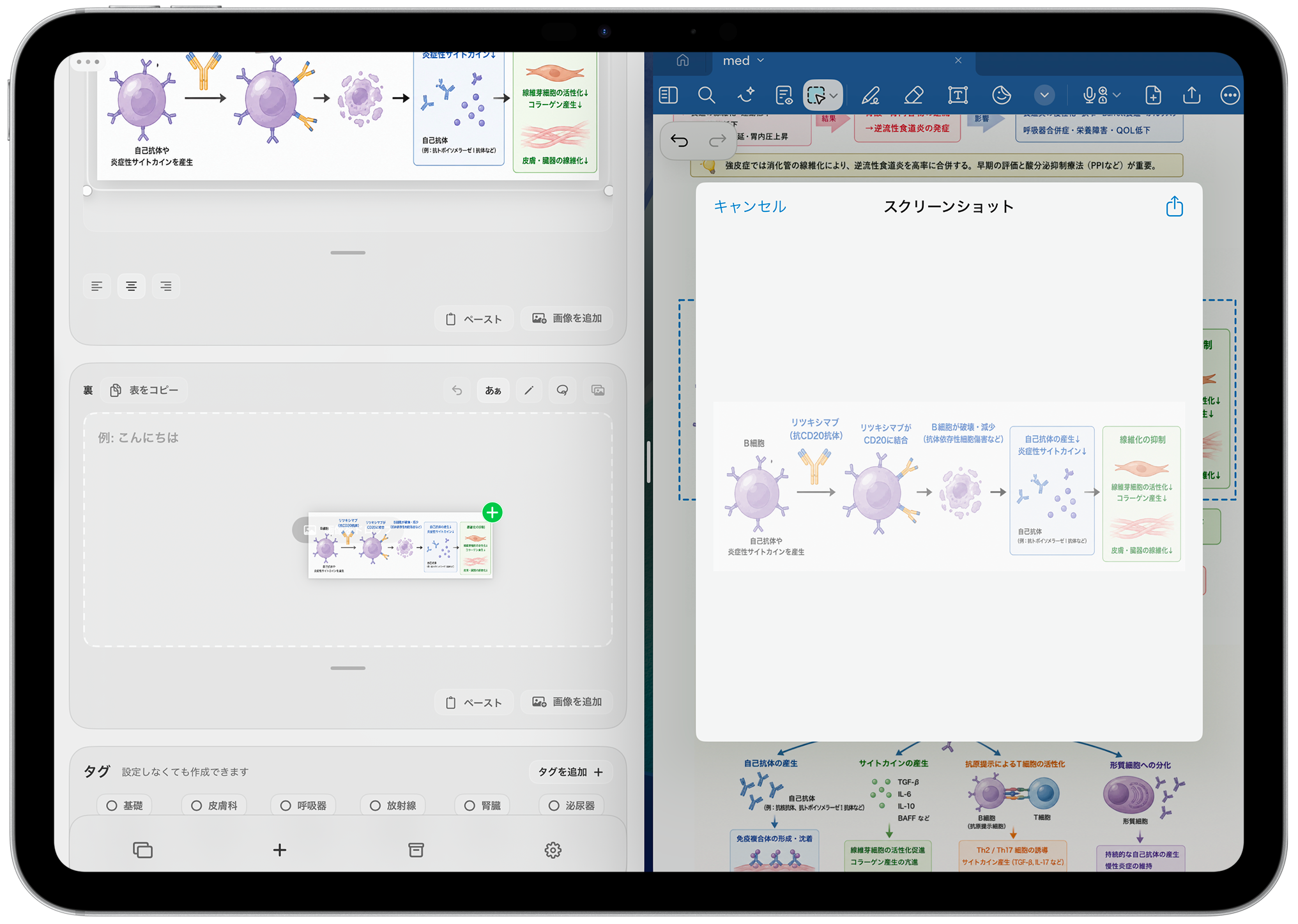Tap share icon in screenshot dialog
Viewport: 1298px width, 924px height.
[x=1174, y=206]
